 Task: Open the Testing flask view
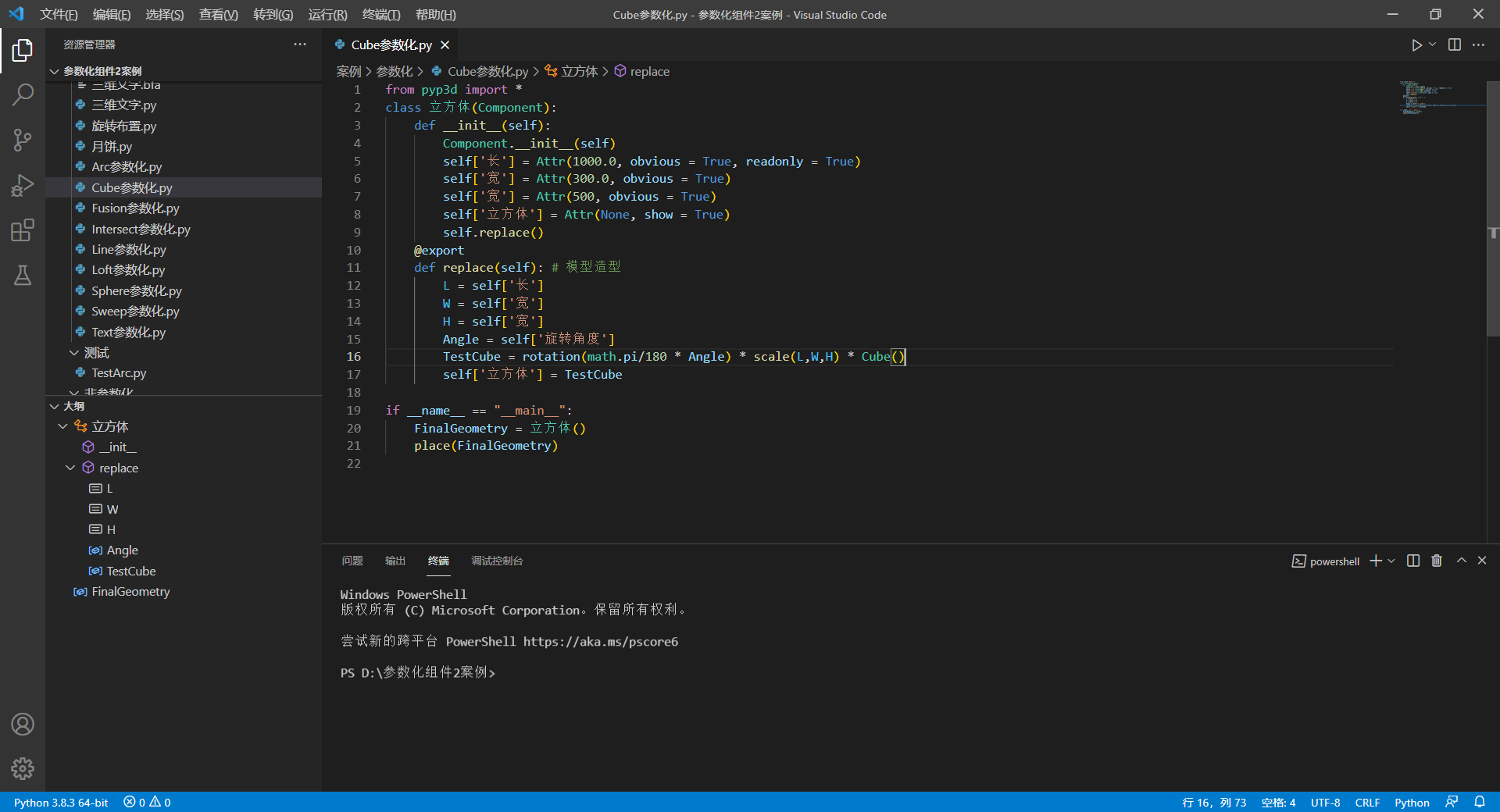tap(23, 275)
